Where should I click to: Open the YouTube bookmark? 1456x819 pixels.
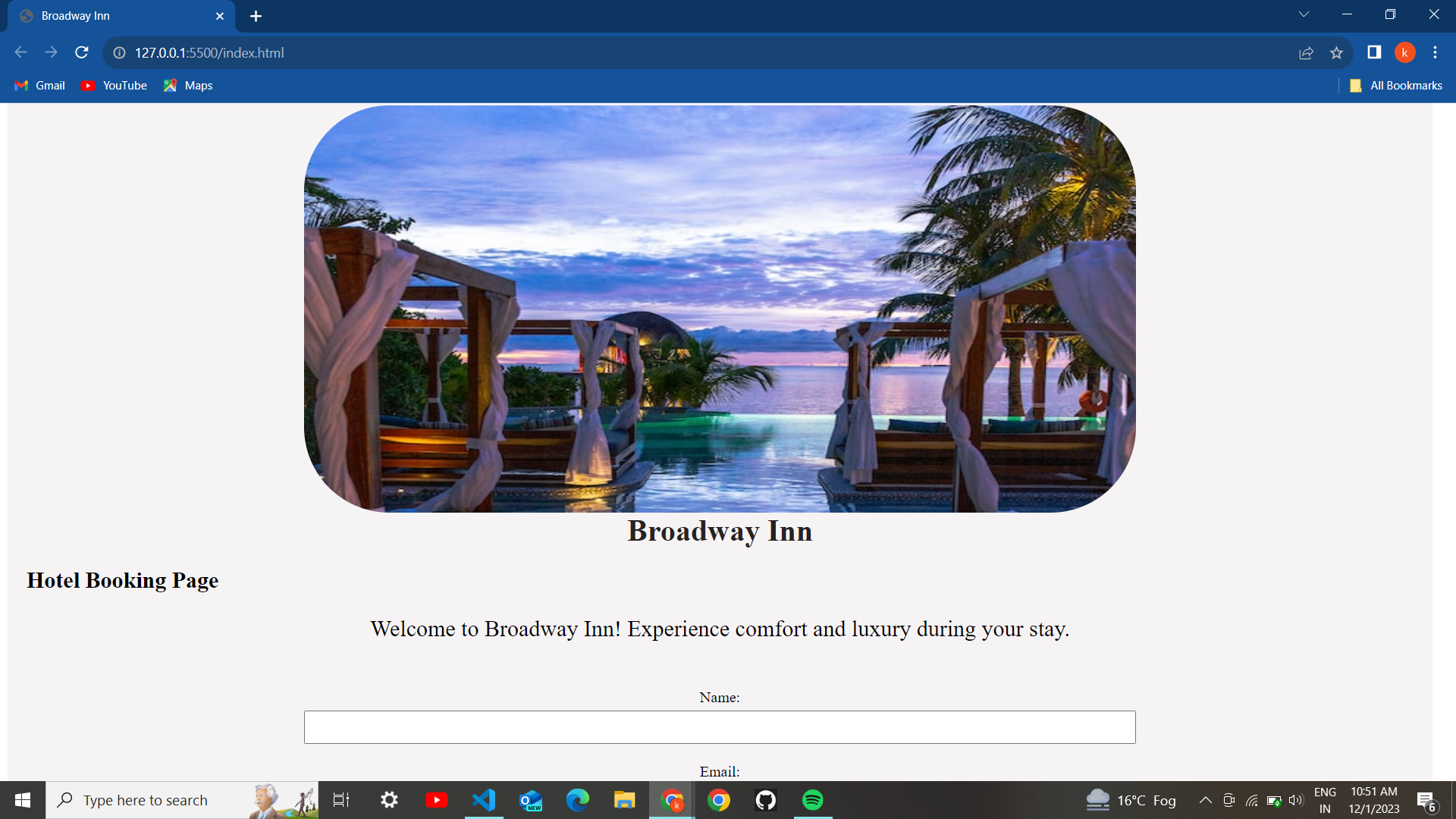point(114,86)
